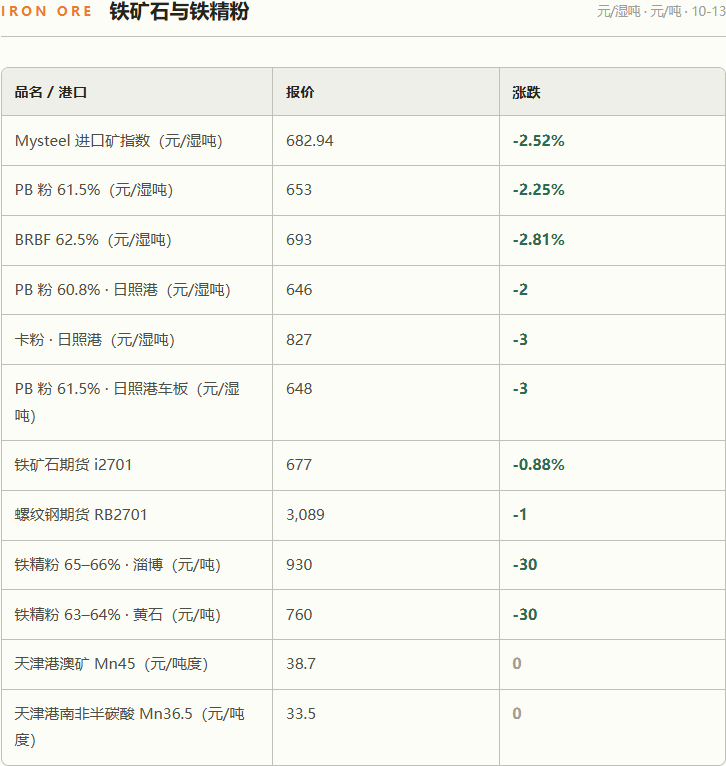Click the 0 change in Mn36.5 row
The height and width of the screenshot is (766, 726).
coord(517,714)
